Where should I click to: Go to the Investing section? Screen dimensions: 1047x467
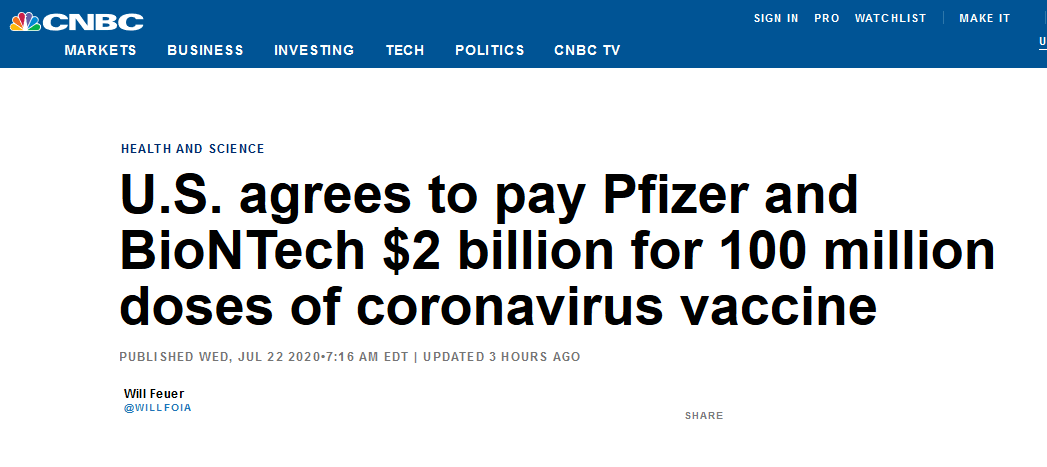(314, 50)
